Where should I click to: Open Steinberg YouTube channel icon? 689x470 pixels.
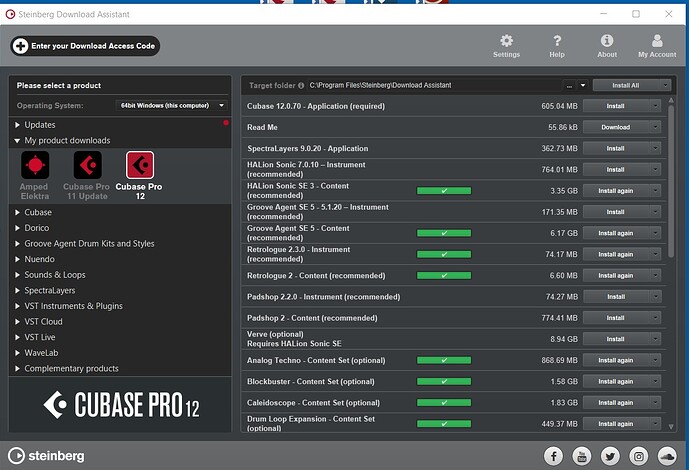tap(582, 456)
